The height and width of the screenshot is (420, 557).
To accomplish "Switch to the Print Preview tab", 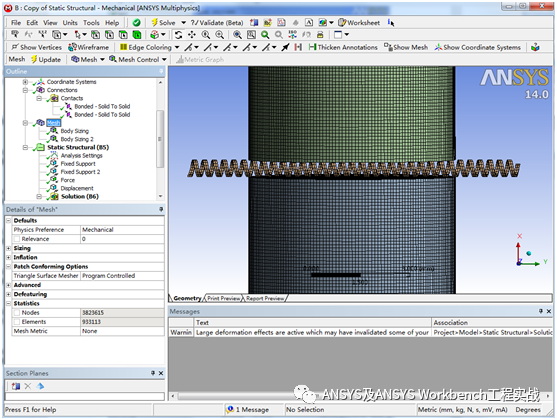I will point(224,298).
